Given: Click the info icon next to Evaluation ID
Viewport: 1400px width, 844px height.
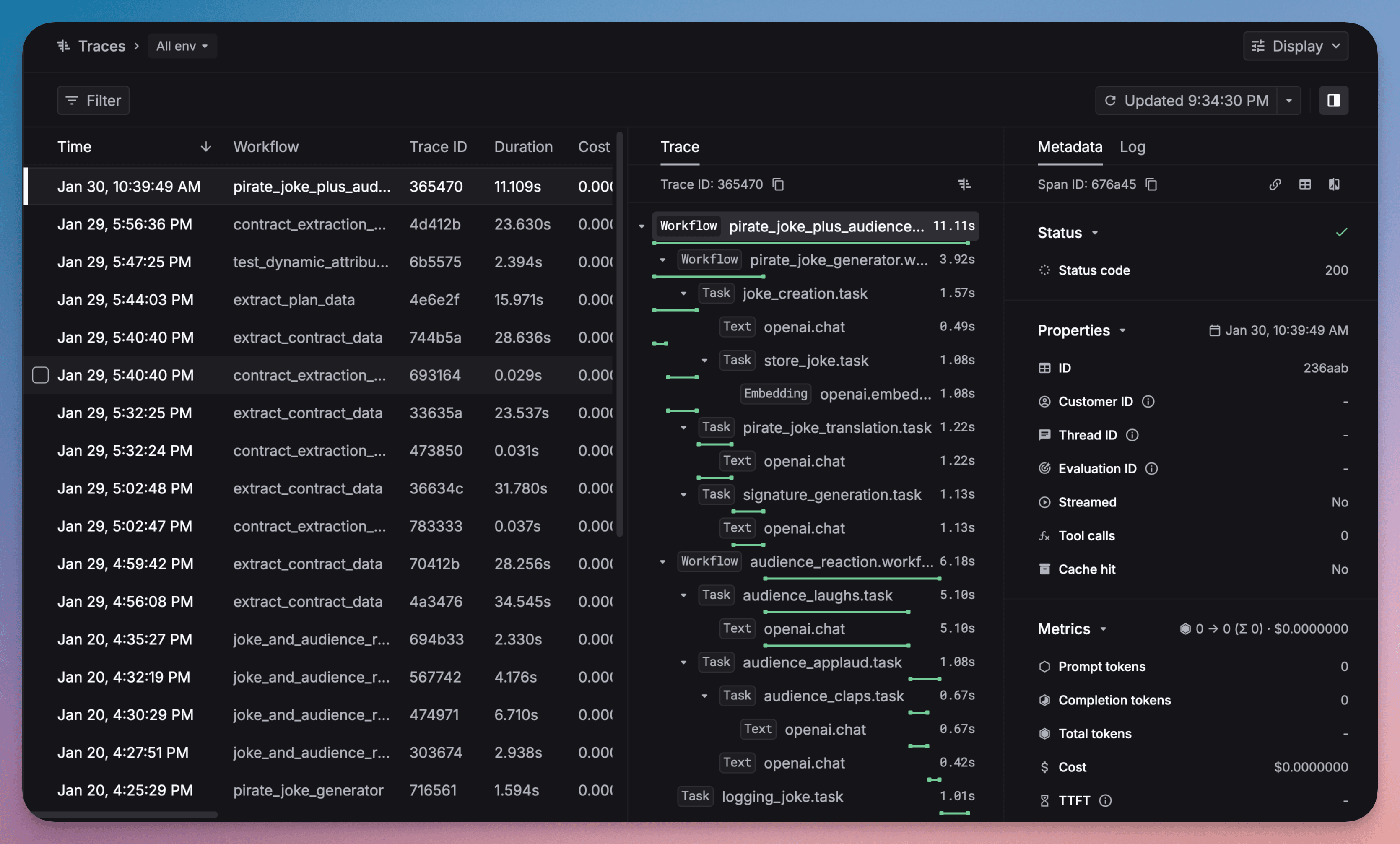Looking at the screenshot, I should 1151,468.
